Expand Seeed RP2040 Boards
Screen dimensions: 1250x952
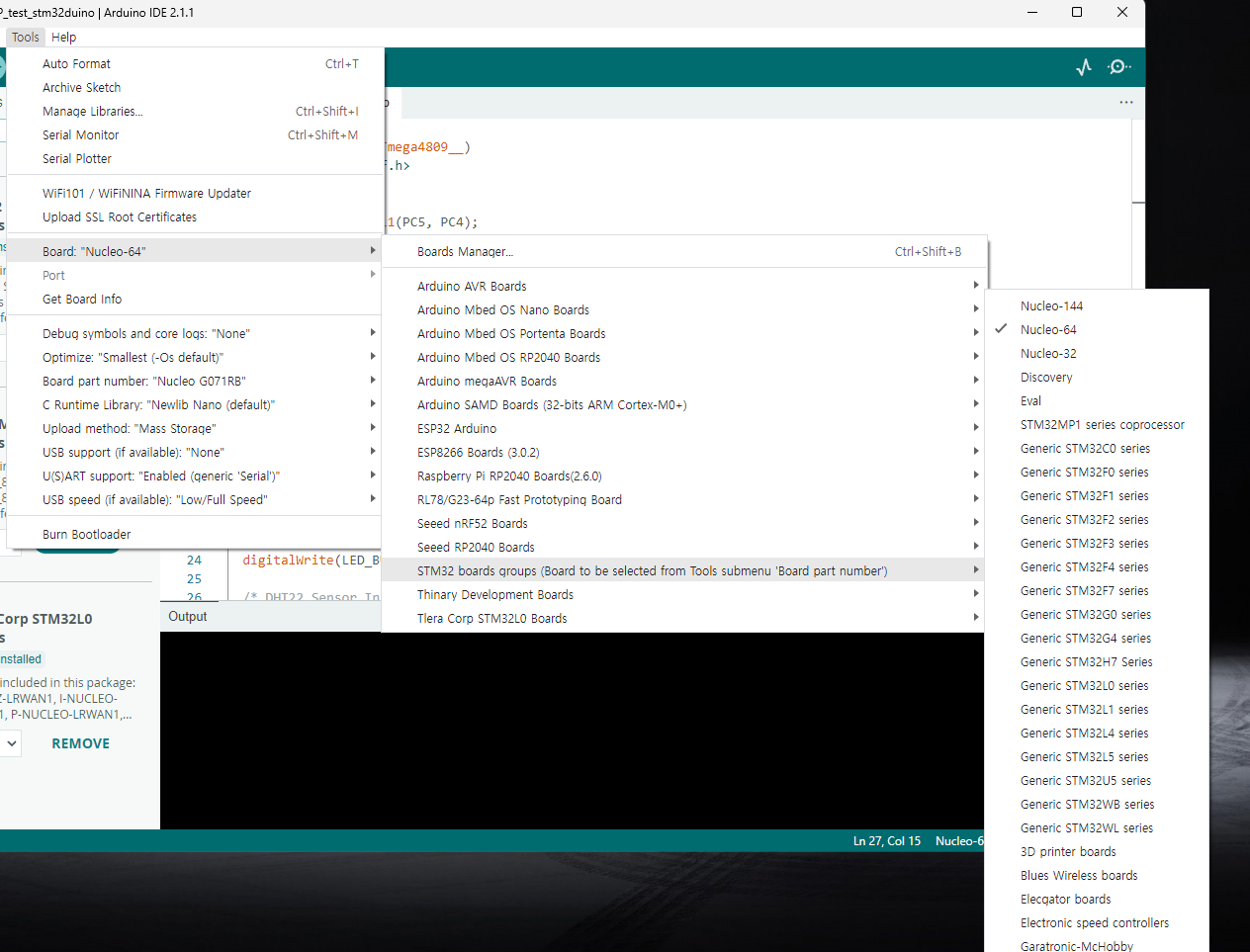[683, 548]
